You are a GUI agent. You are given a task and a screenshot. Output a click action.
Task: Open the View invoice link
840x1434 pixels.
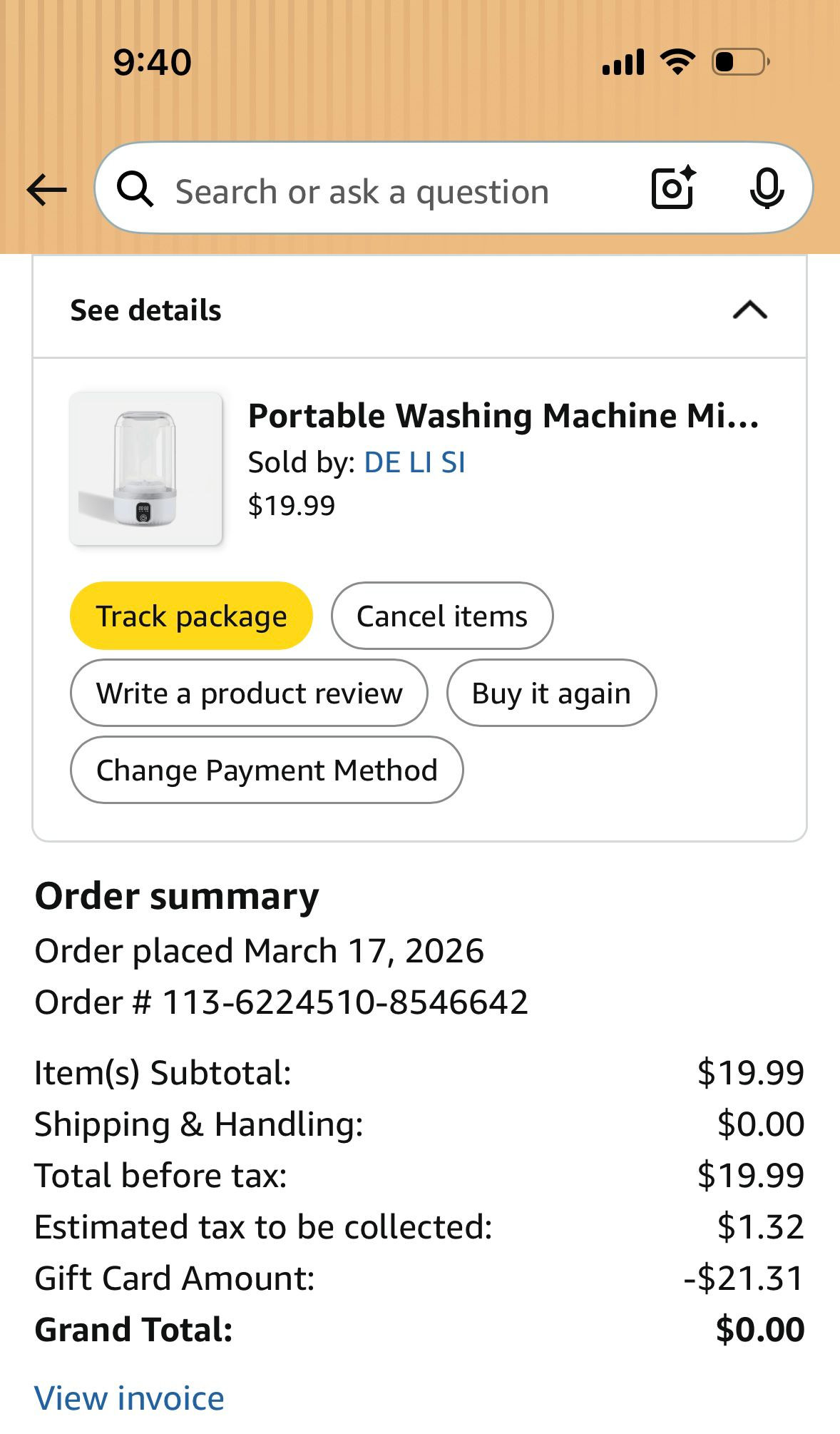pyautogui.click(x=129, y=1398)
